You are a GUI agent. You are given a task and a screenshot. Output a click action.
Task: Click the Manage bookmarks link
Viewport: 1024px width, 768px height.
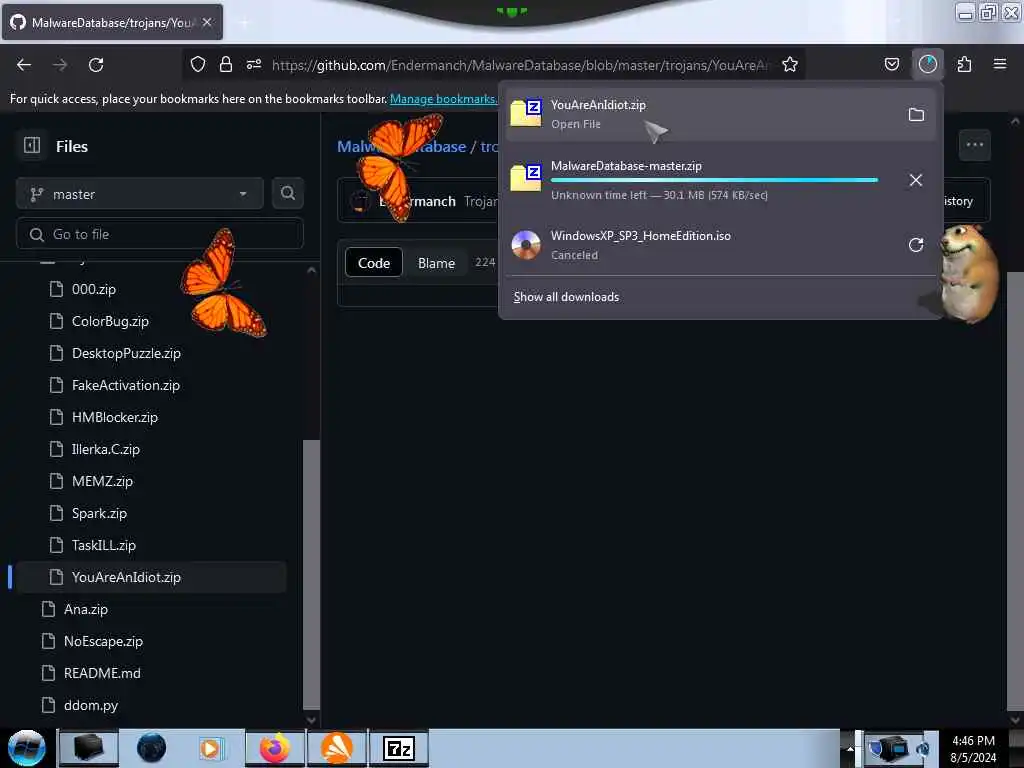pyautogui.click(x=443, y=99)
